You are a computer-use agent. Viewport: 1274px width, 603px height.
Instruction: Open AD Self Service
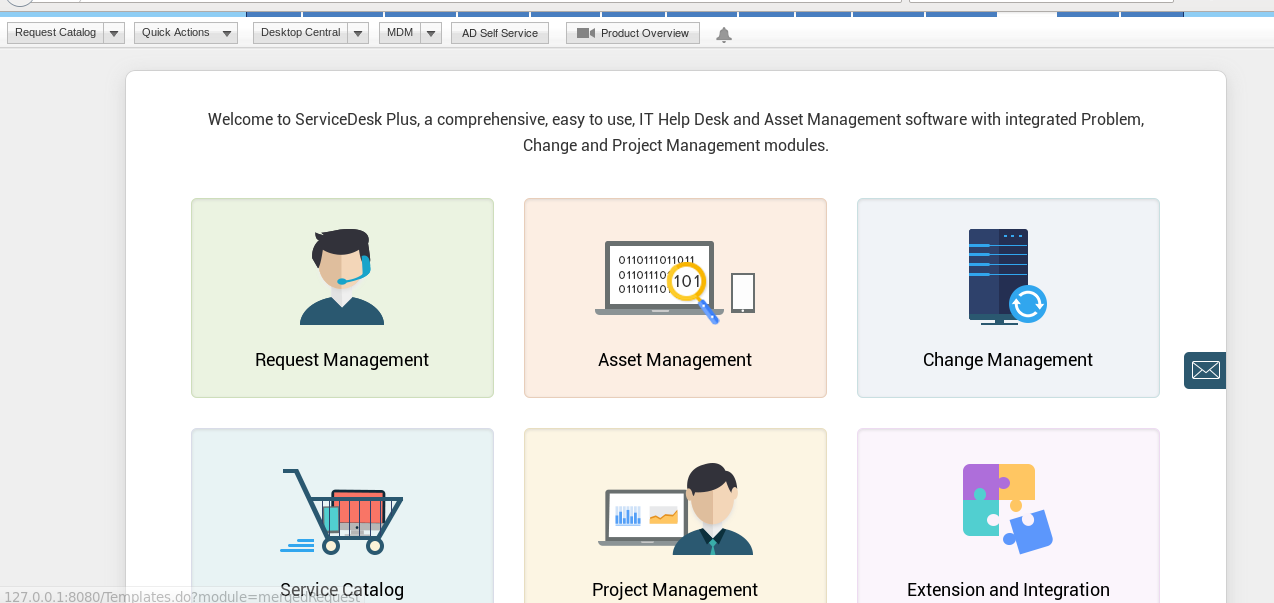500,33
